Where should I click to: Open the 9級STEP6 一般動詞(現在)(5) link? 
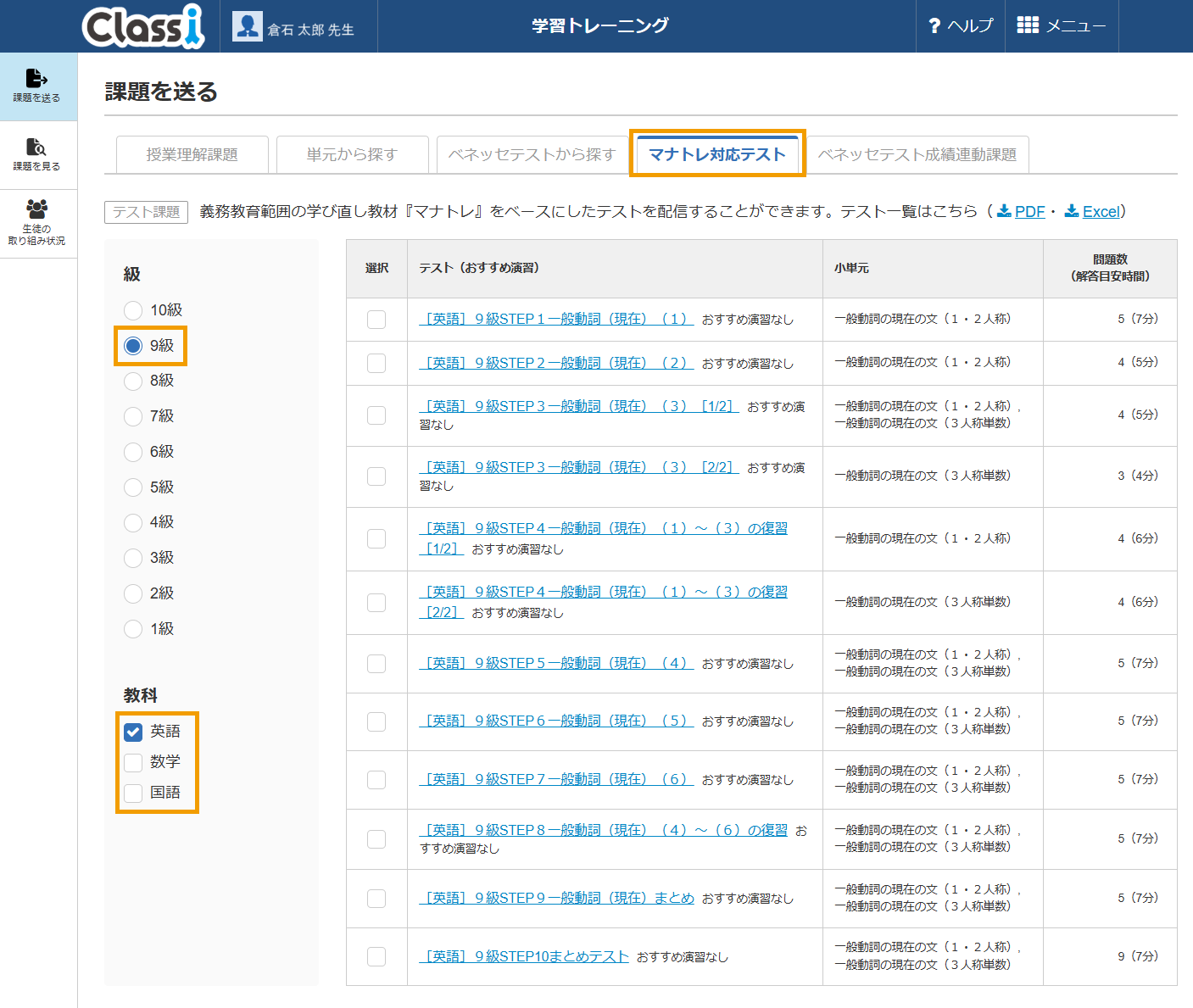(x=556, y=721)
